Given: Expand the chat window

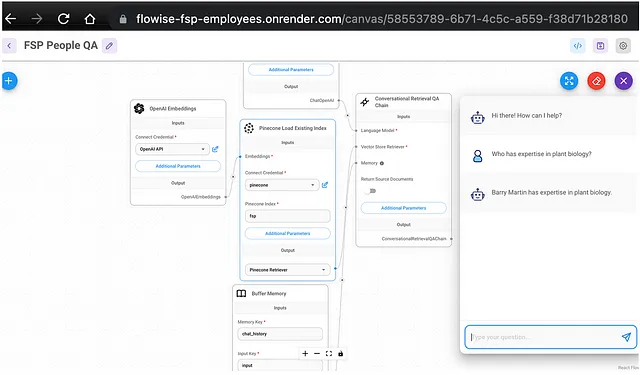Looking at the screenshot, I should [569, 81].
